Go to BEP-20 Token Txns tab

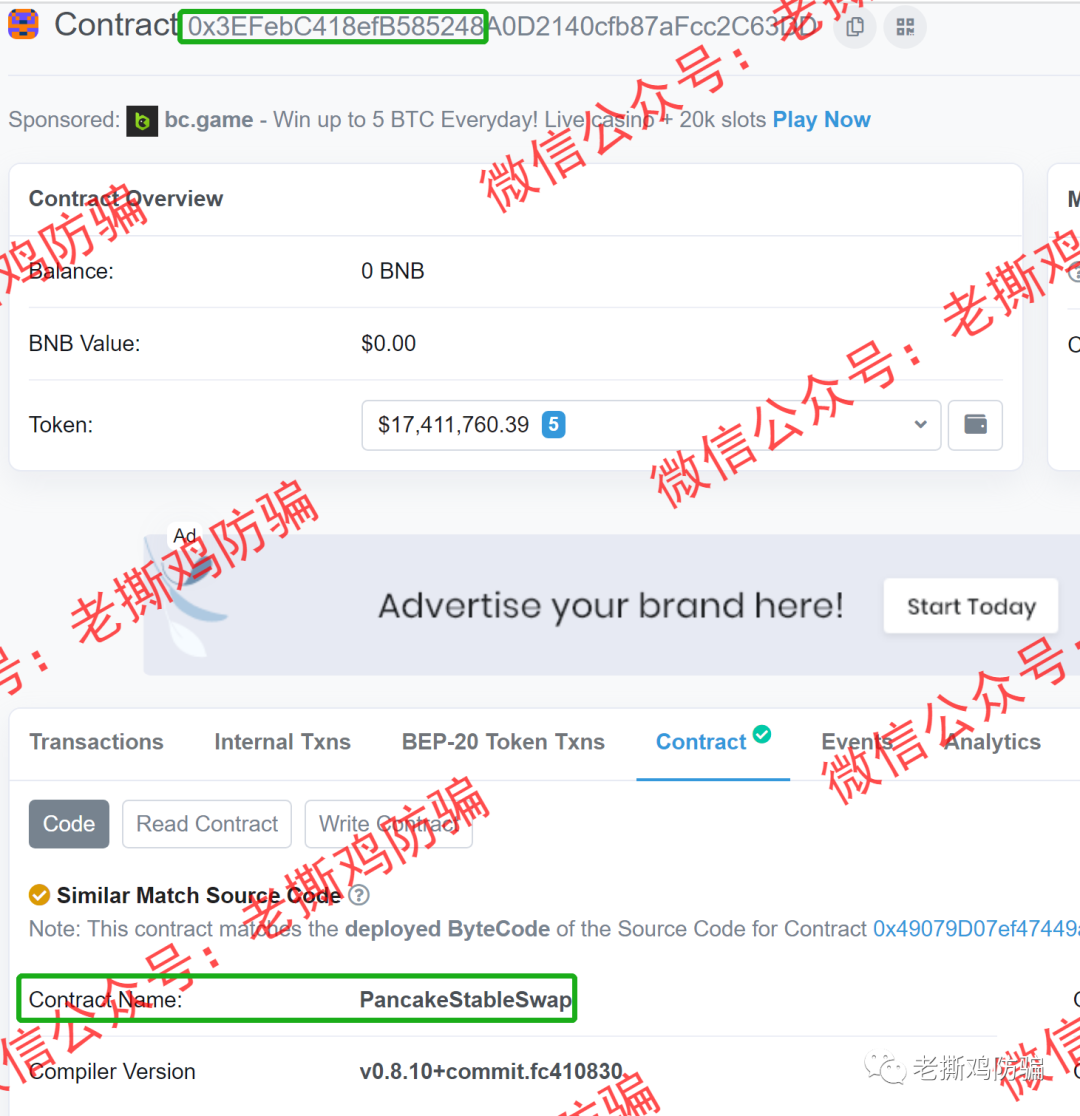(503, 742)
